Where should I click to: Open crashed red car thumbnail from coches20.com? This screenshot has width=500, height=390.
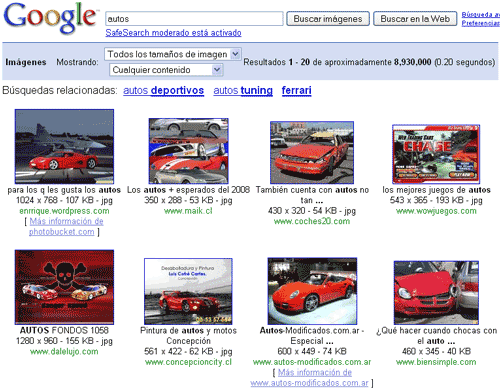312,152
